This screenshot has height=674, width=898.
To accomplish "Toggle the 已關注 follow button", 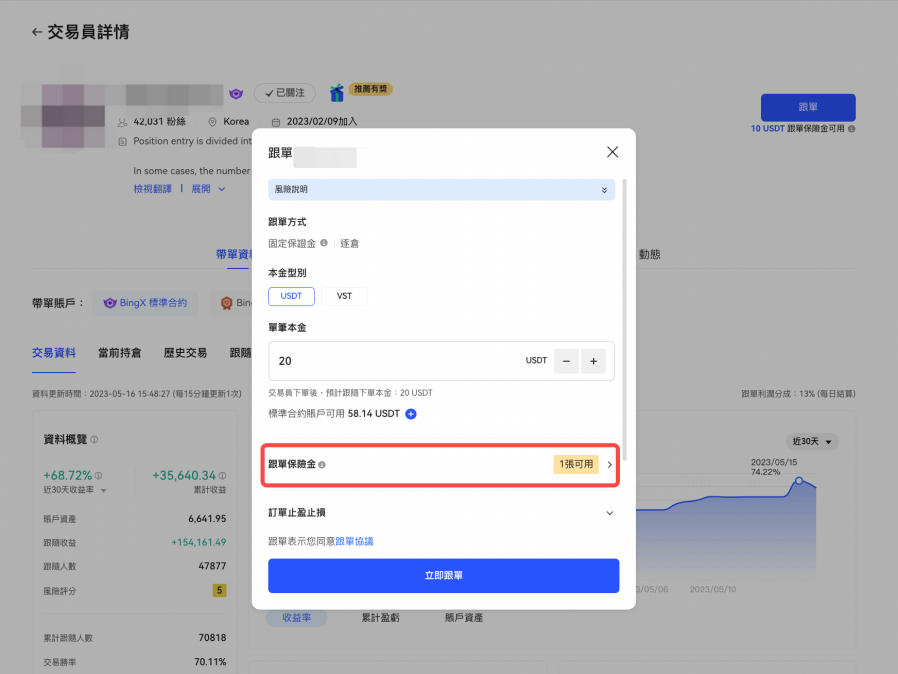I will point(284,93).
